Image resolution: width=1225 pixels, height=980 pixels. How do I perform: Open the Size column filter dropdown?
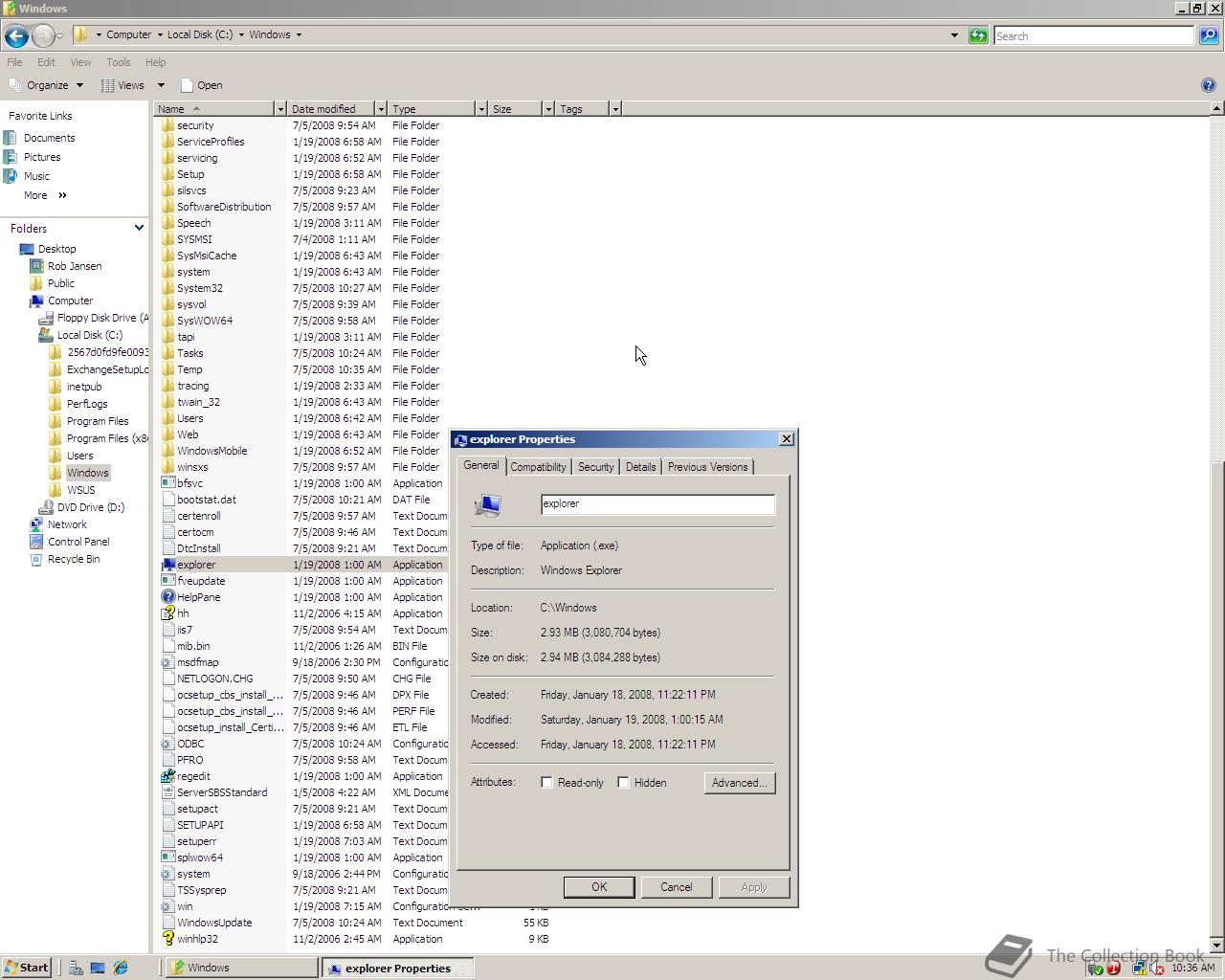[547, 109]
